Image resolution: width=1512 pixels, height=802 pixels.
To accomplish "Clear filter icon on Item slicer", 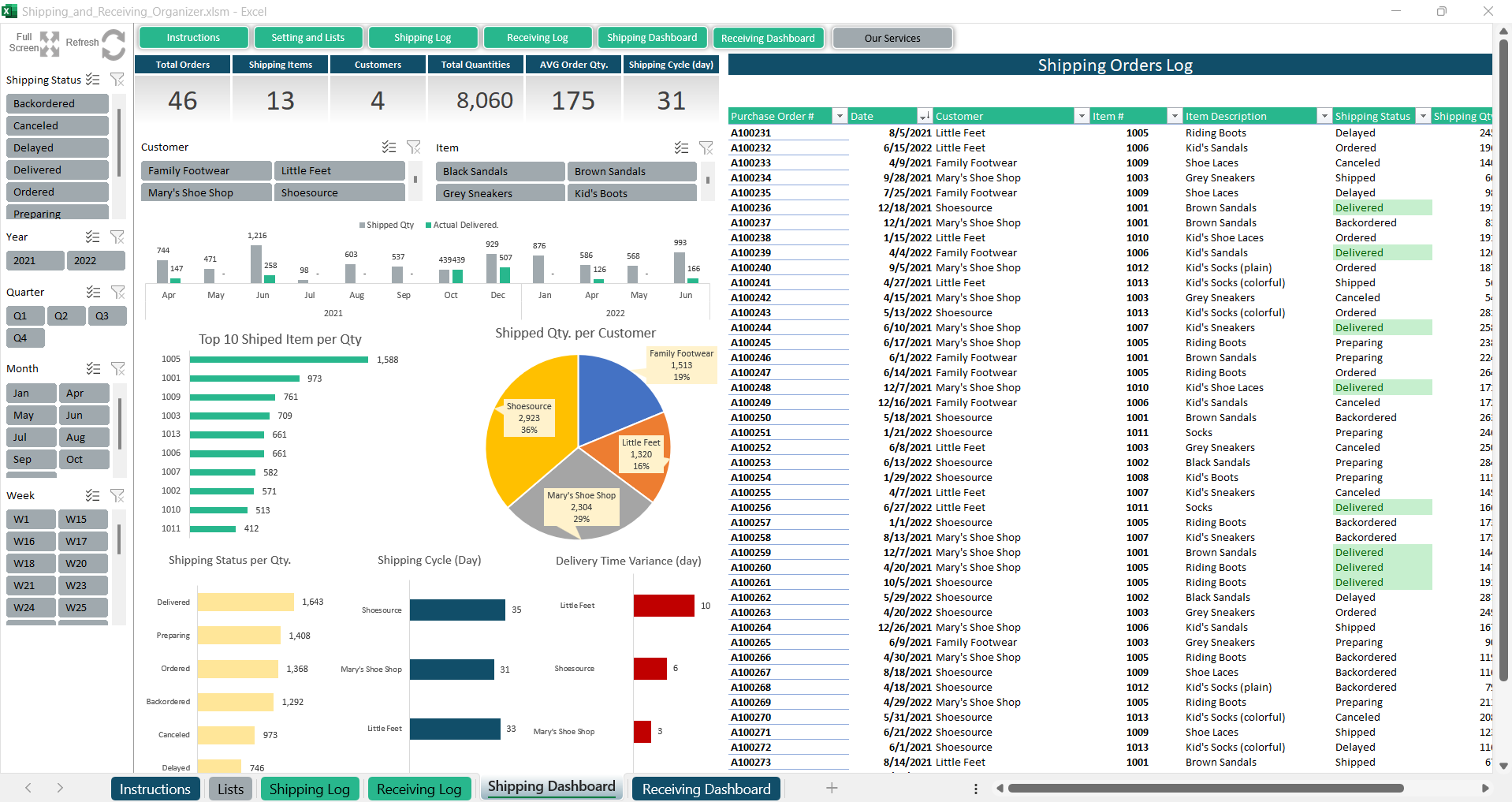I will coord(706,148).
